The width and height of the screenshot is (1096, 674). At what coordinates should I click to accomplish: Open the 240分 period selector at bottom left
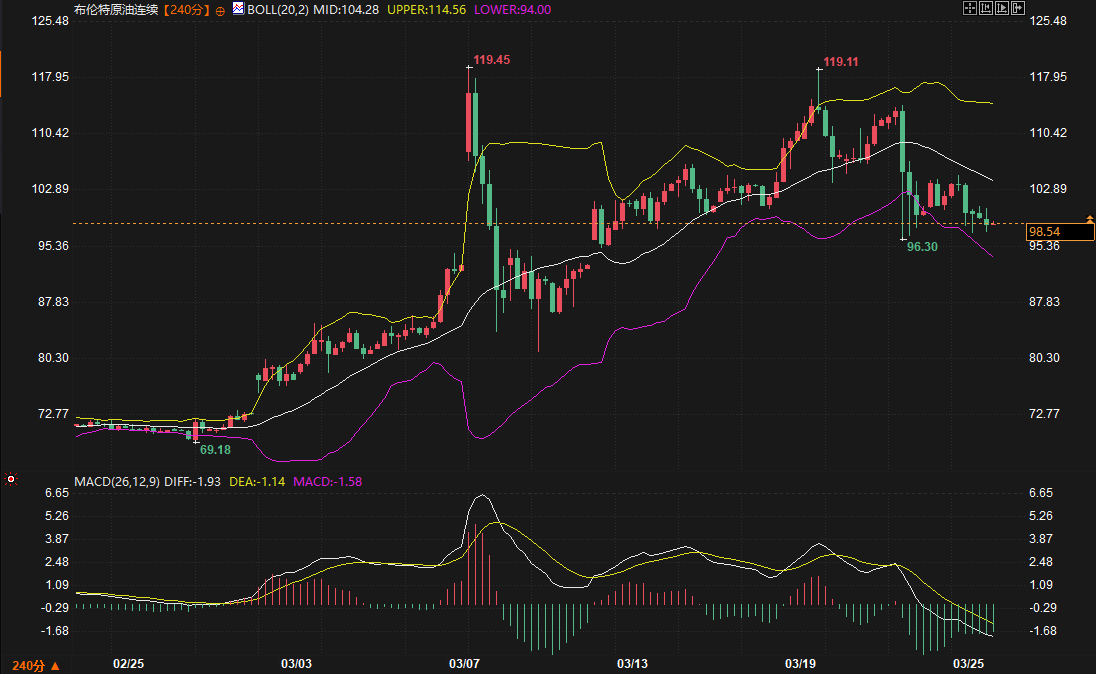coord(36,665)
